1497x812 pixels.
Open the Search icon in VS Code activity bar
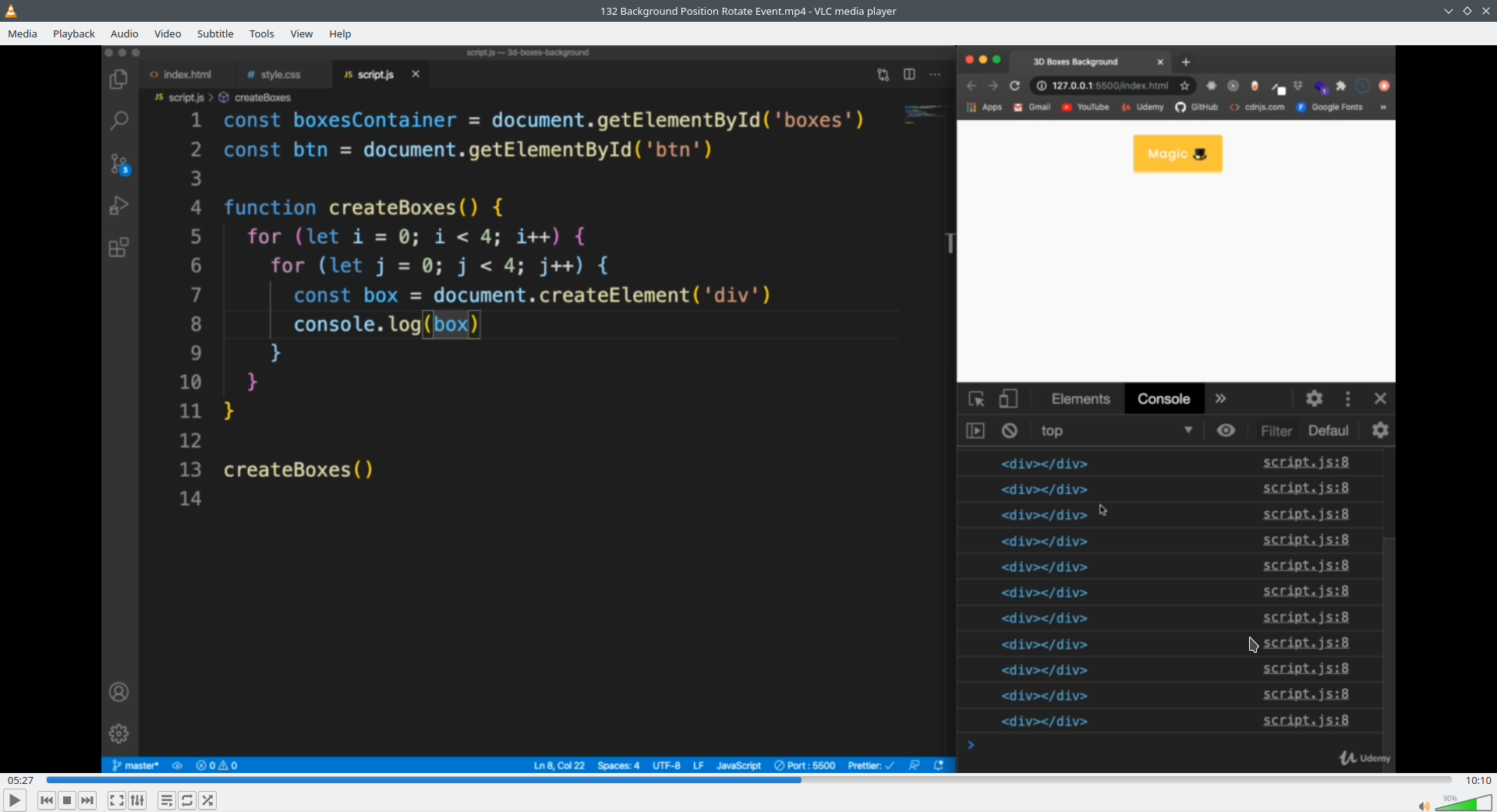(x=119, y=121)
